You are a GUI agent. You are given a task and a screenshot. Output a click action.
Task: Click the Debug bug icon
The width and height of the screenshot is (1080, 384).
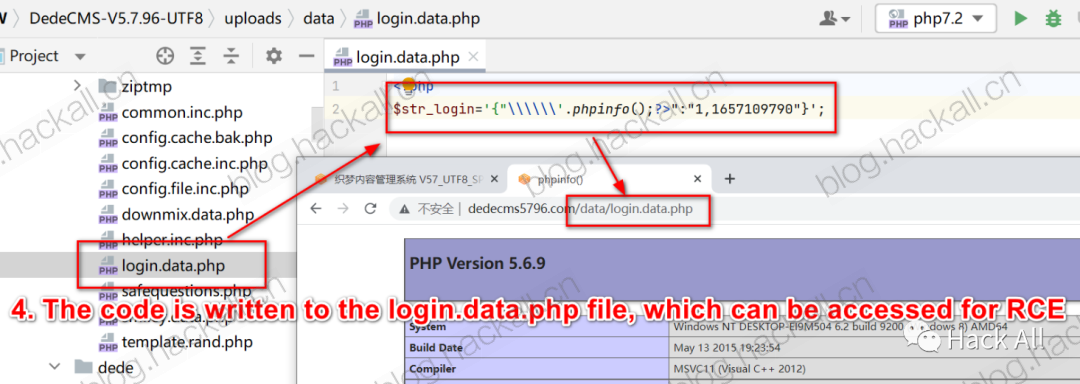(x=1053, y=19)
